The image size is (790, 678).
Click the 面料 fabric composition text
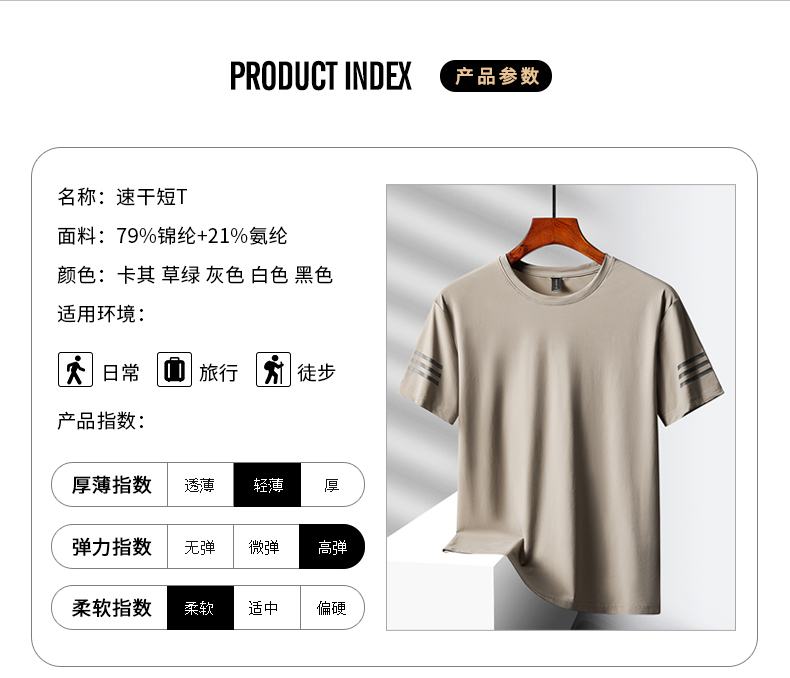[172, 236]
